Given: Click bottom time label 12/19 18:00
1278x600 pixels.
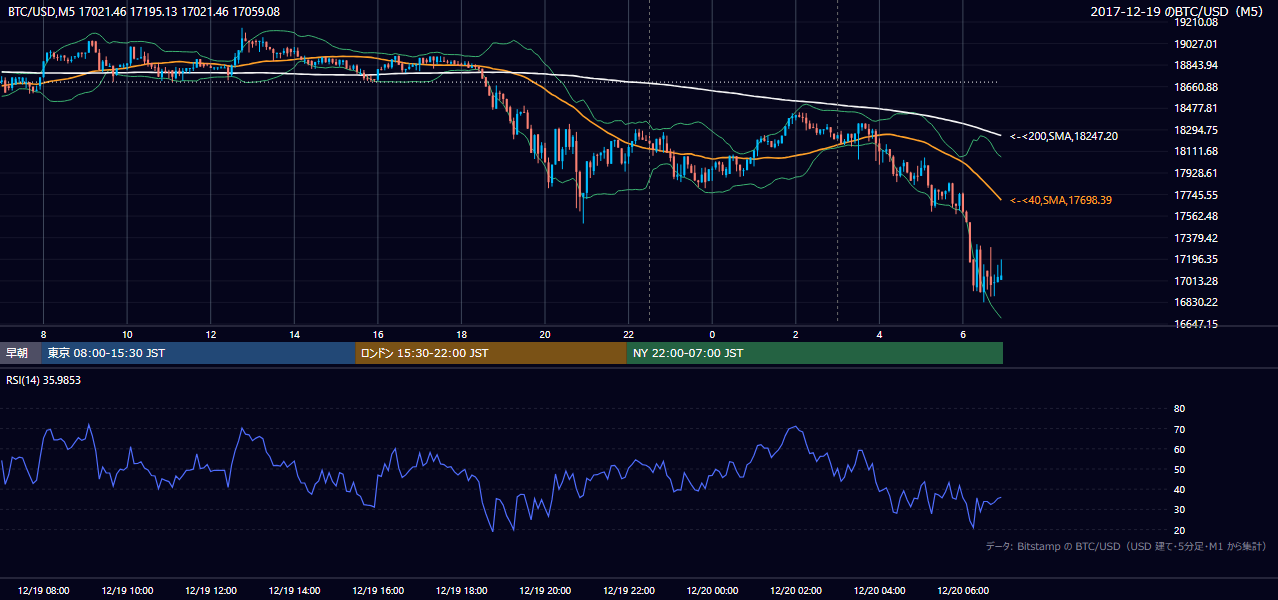Looking at the screenshot, I should [x=461, y=591].
